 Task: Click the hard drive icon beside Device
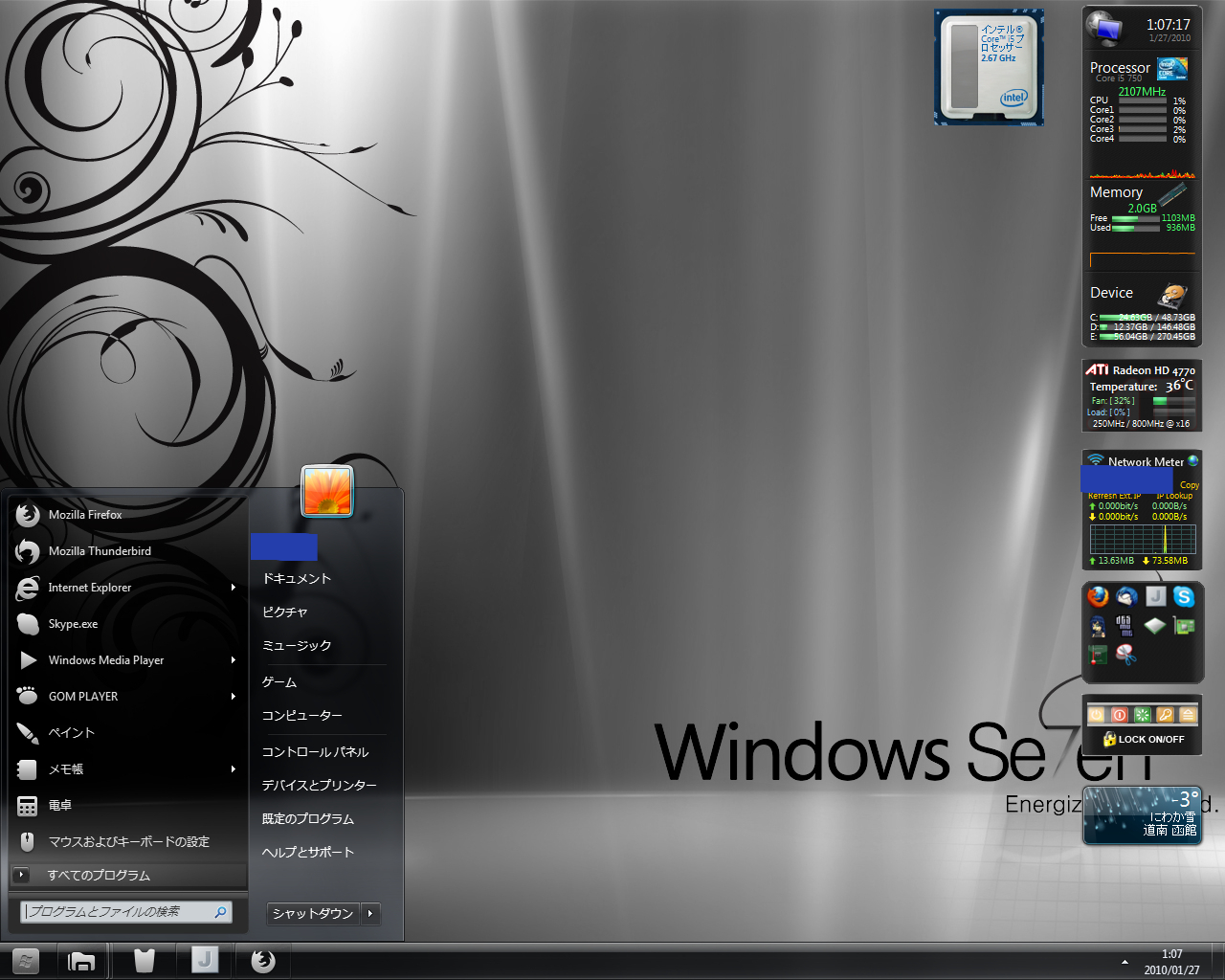(1172, 296)
